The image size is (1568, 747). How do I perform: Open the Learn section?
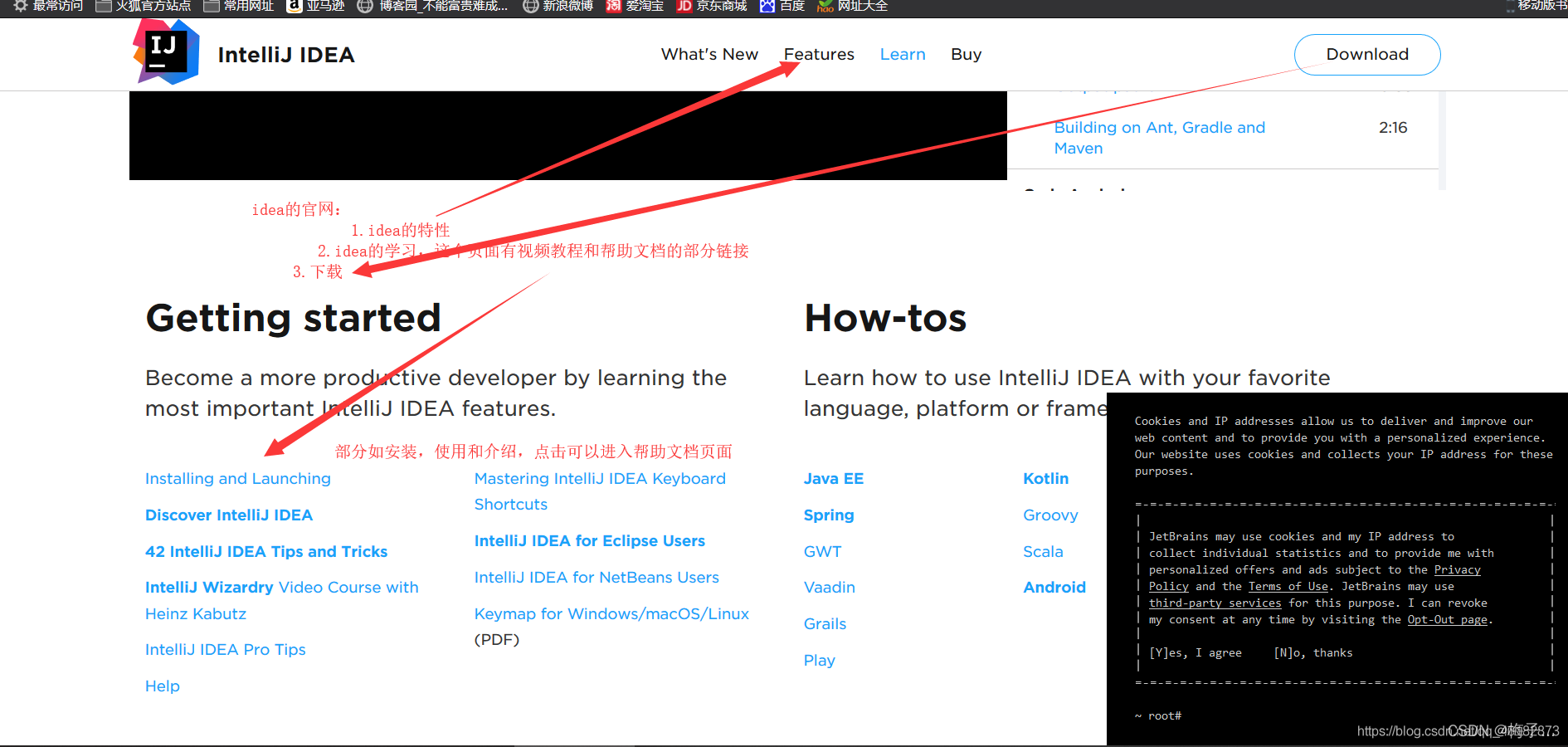pyautogui.click(x=903, y=54)
